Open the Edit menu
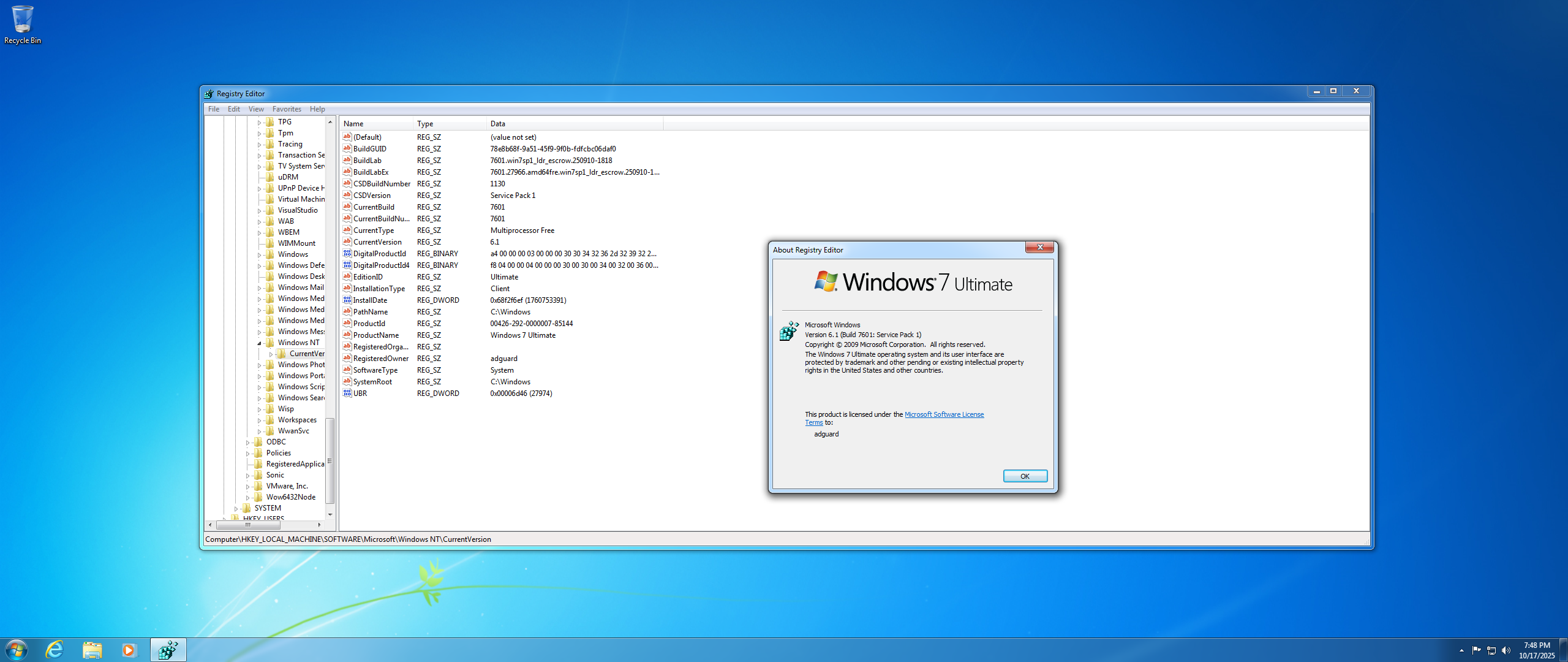 click(234, 109)
